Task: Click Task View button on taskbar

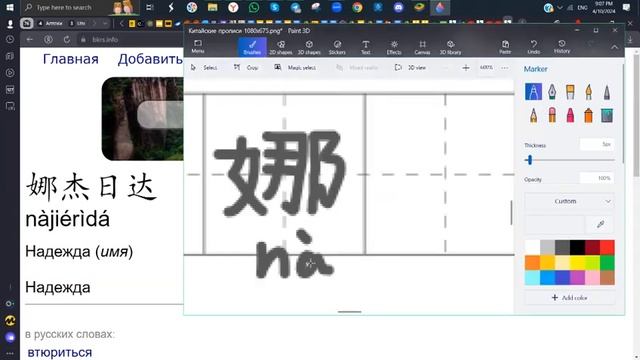Action: (x=150, y=7)
